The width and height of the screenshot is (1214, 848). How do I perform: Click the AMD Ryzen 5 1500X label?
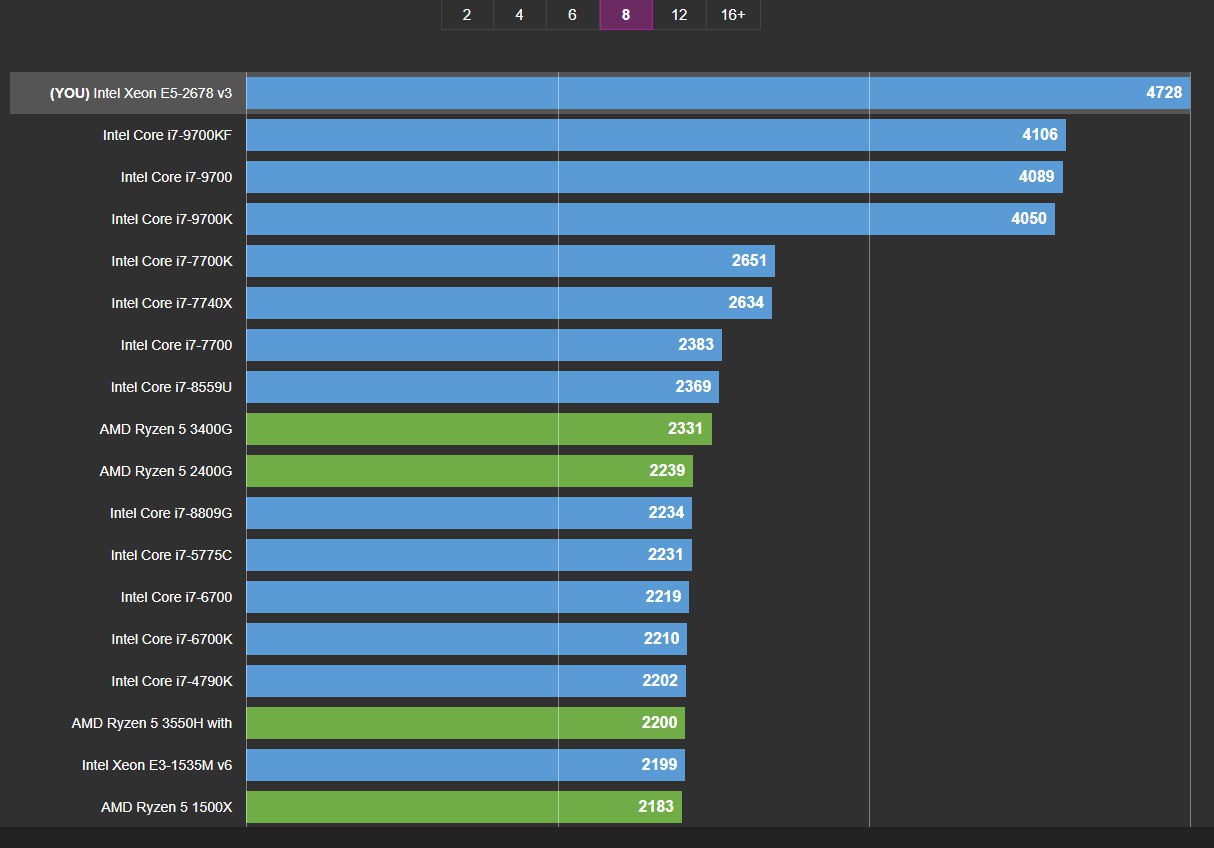tap(167, 807)
